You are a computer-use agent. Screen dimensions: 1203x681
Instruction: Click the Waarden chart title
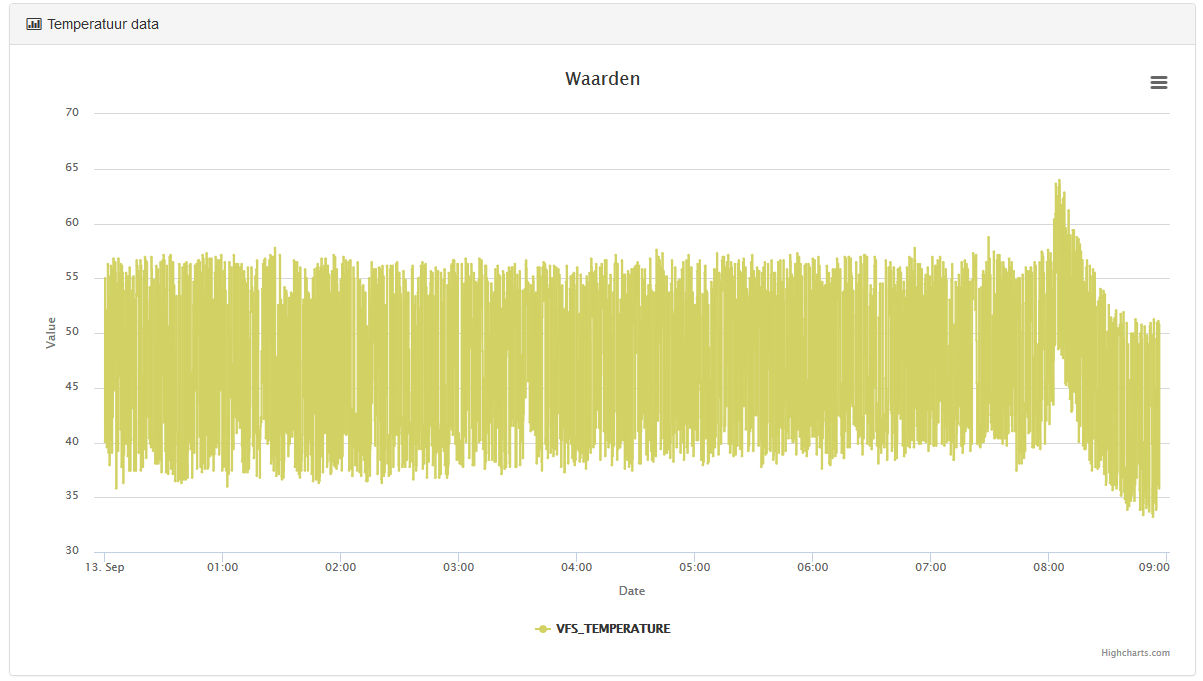tap(602, 79)
